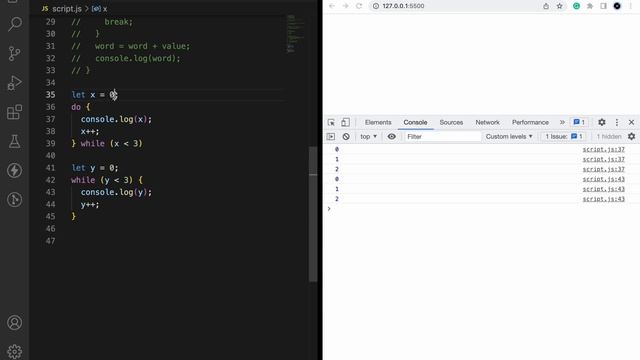This screenshot has width=640, height=360.
Task: Click the browser forward arrow
Action: tap(345, 6)
